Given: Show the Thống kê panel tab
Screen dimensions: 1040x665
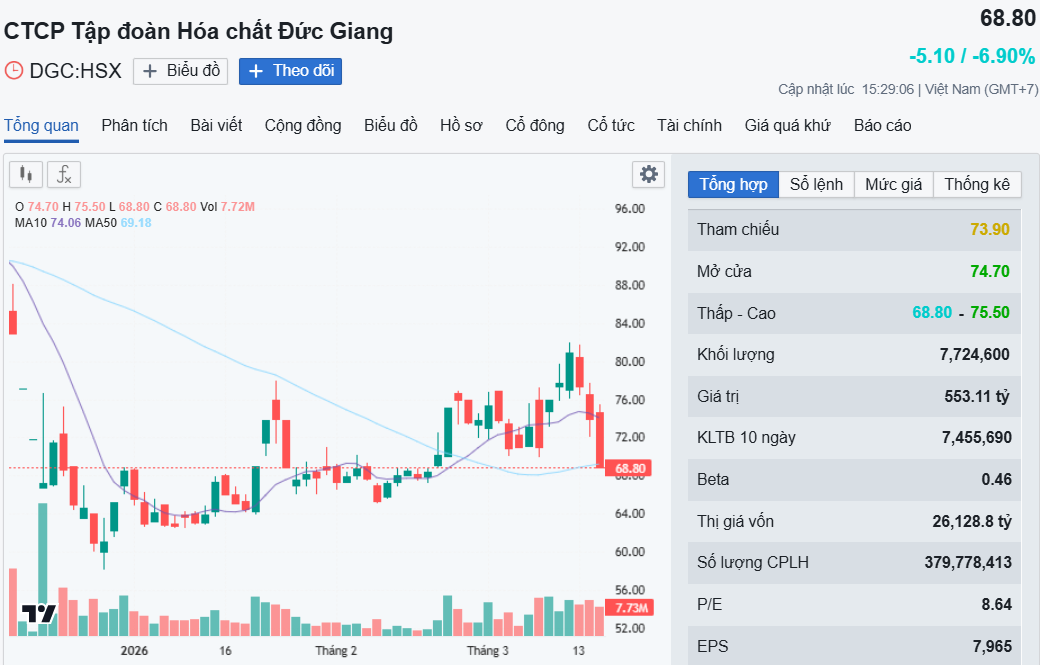Looking at the screenshot, I should pyautogui.click(x=977, y=184).
